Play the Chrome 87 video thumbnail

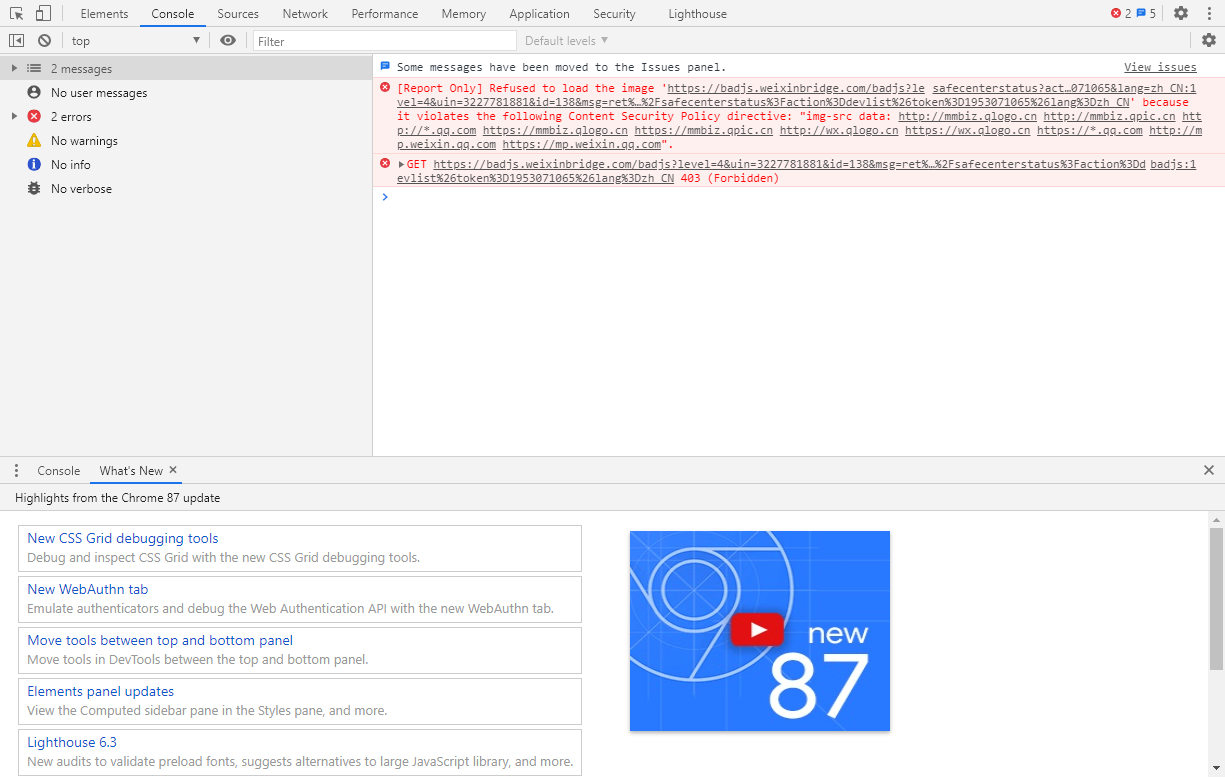pos(759,630)
